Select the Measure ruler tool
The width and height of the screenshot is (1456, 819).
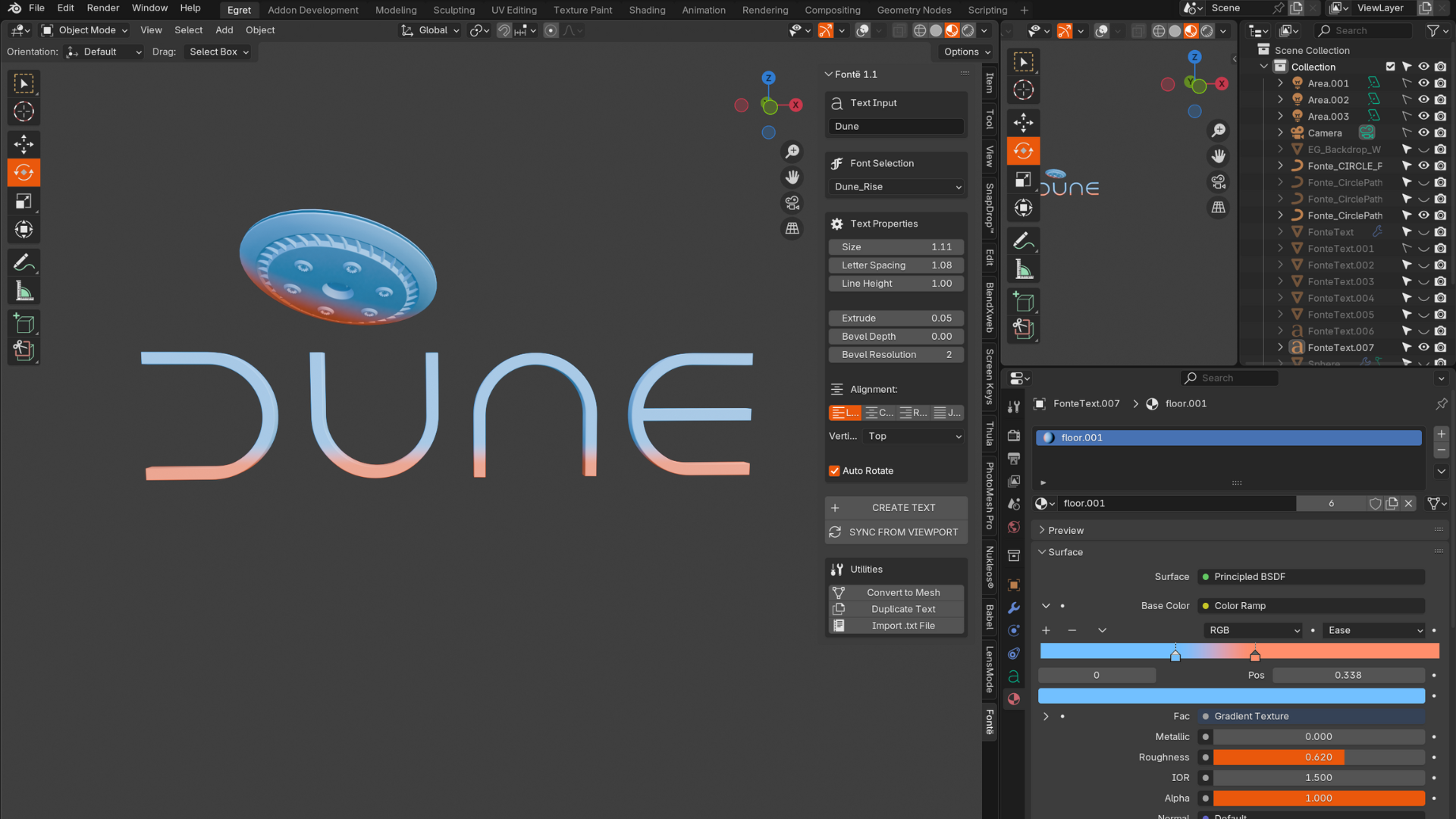(x=24, y=291)
